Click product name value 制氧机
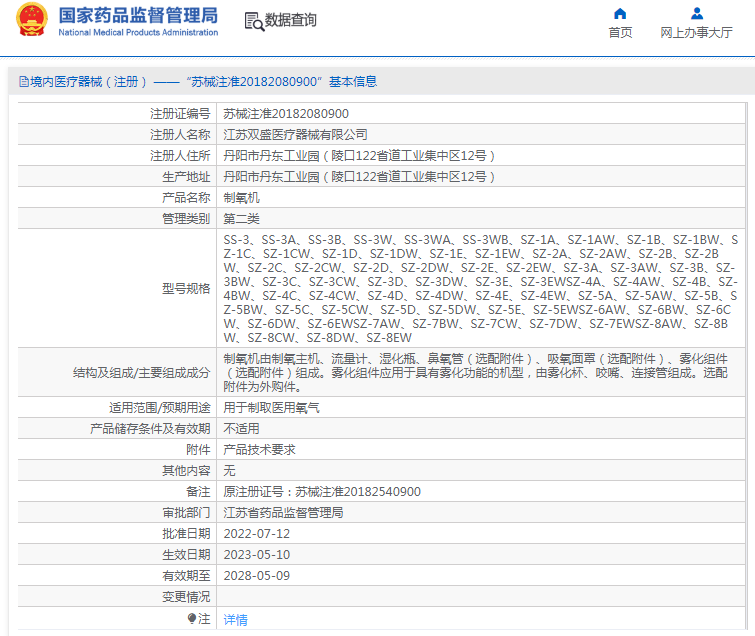Image resolution: width=755 pixels, height=636 pixels. tap(241, 197)
